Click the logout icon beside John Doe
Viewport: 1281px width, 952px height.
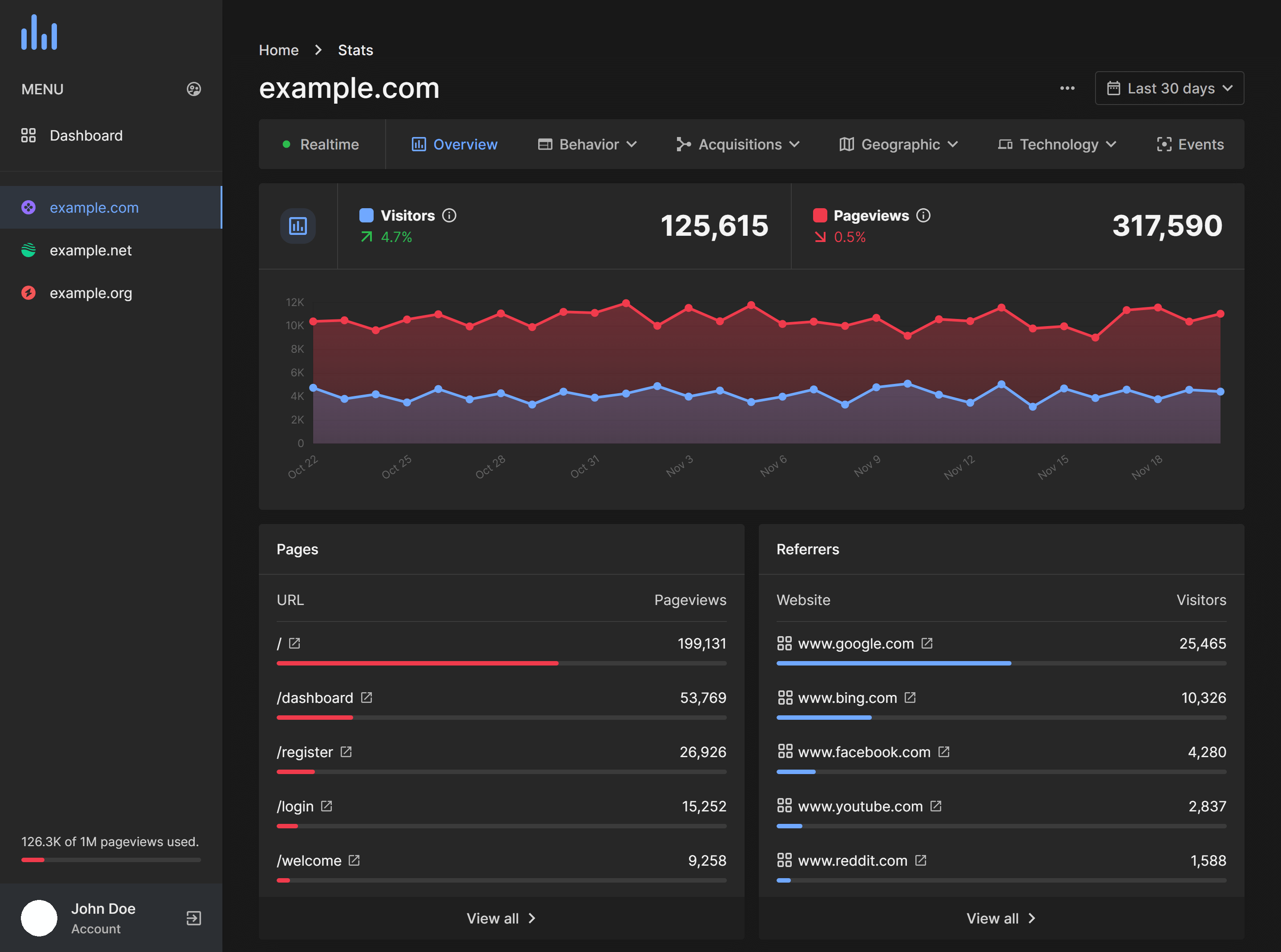coord(193,918)
